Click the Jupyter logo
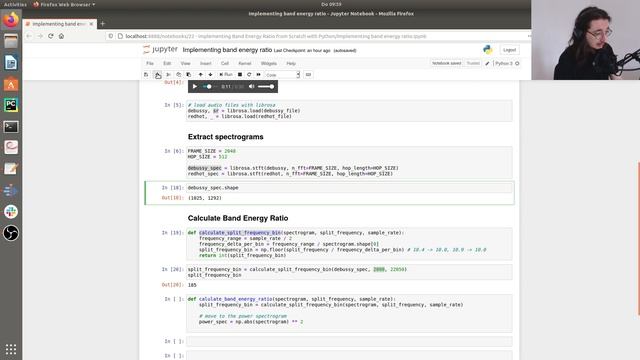This screenshot has width=640, height=360. point(160,50)
